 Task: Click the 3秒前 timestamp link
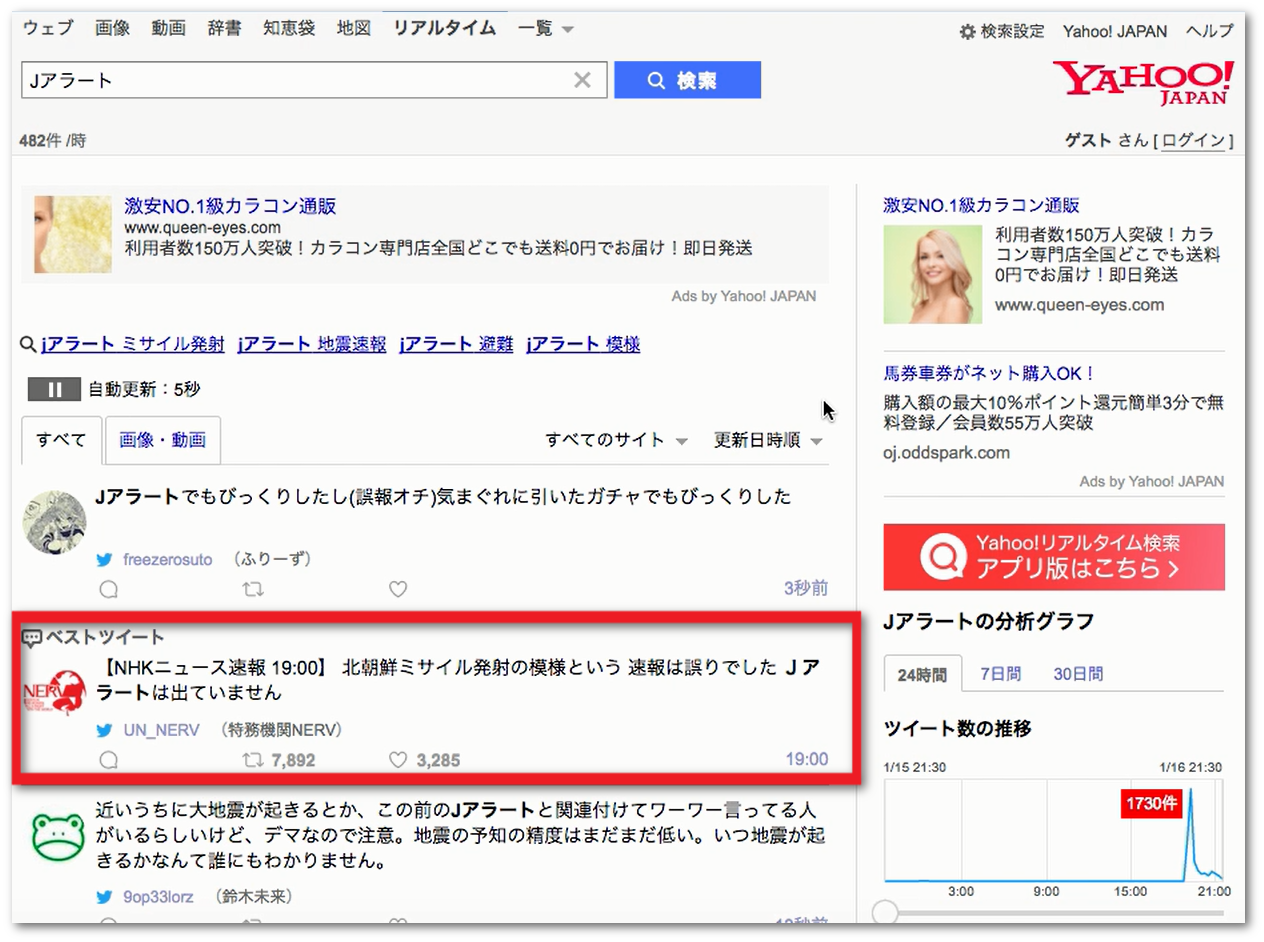click(x=805, y=589)
